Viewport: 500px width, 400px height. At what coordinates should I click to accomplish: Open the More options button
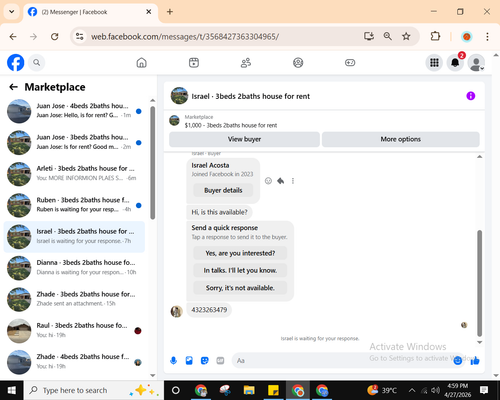tap(401, 139)
